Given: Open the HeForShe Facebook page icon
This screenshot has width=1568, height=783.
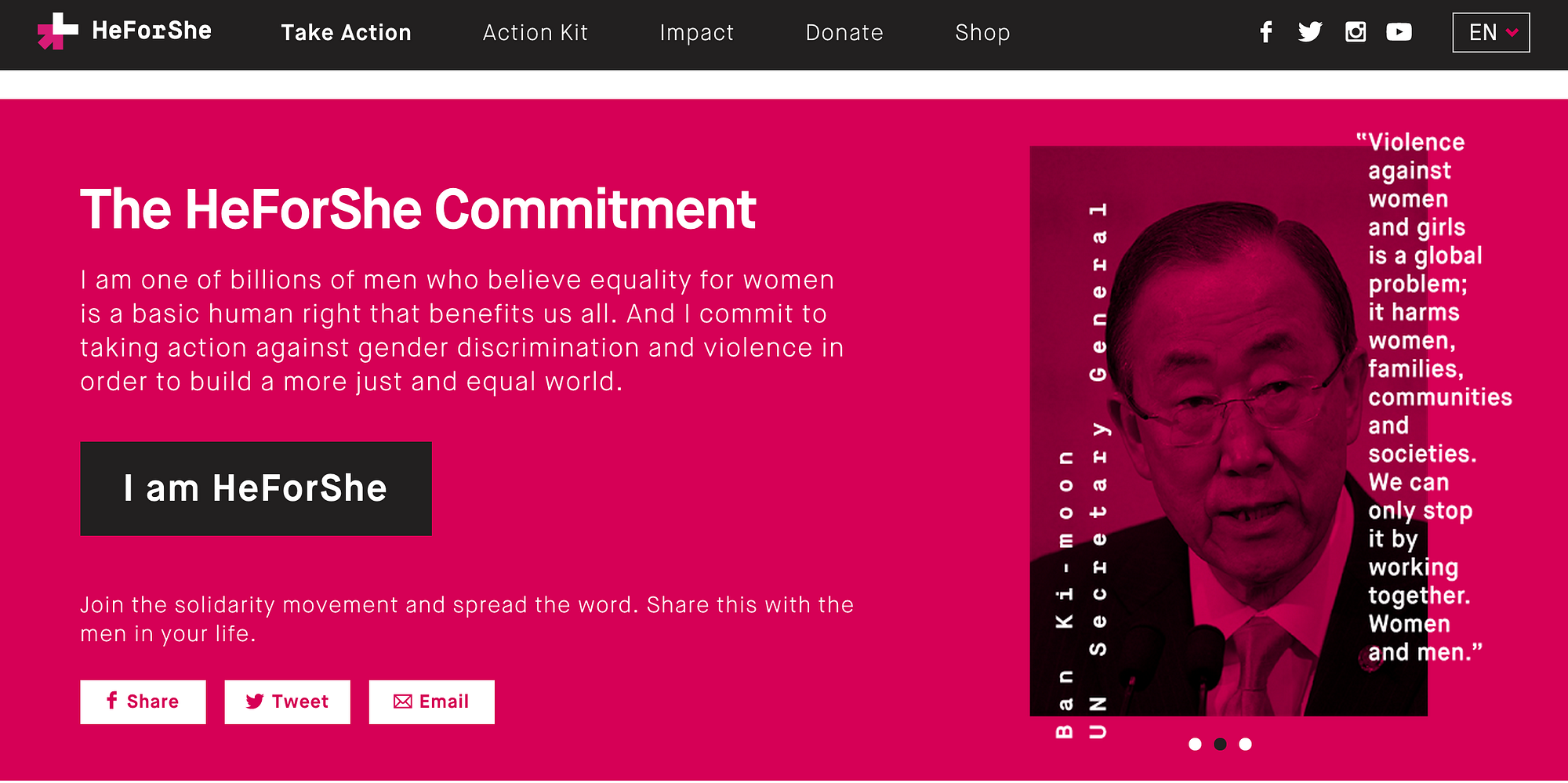Looking at the screenshot, I should click(x=1265, y=32).
